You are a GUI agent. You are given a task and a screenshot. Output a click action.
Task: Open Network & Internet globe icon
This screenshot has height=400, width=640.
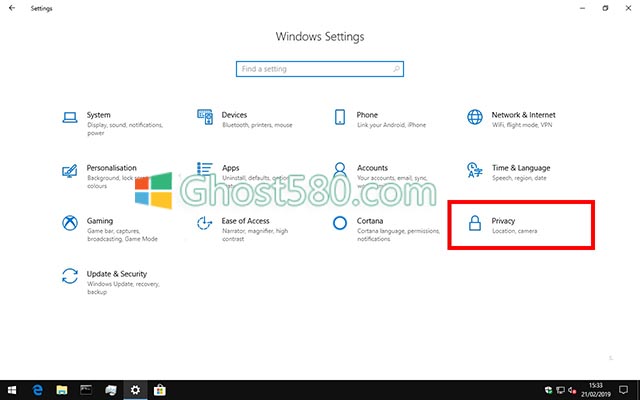coord(475,117)
